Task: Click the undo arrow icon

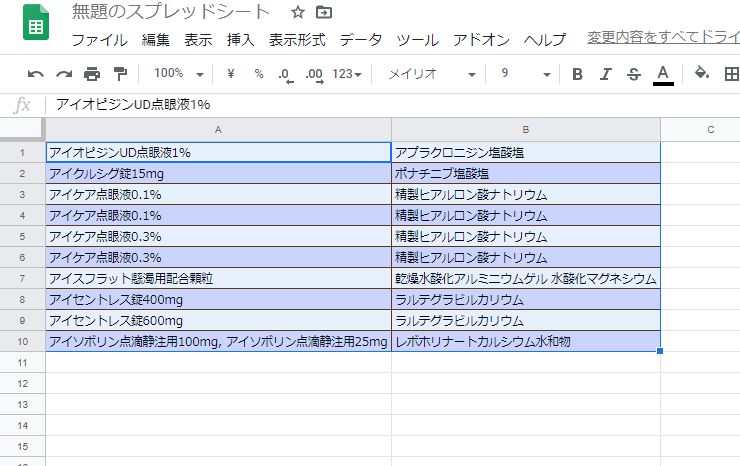Action: 36,74
